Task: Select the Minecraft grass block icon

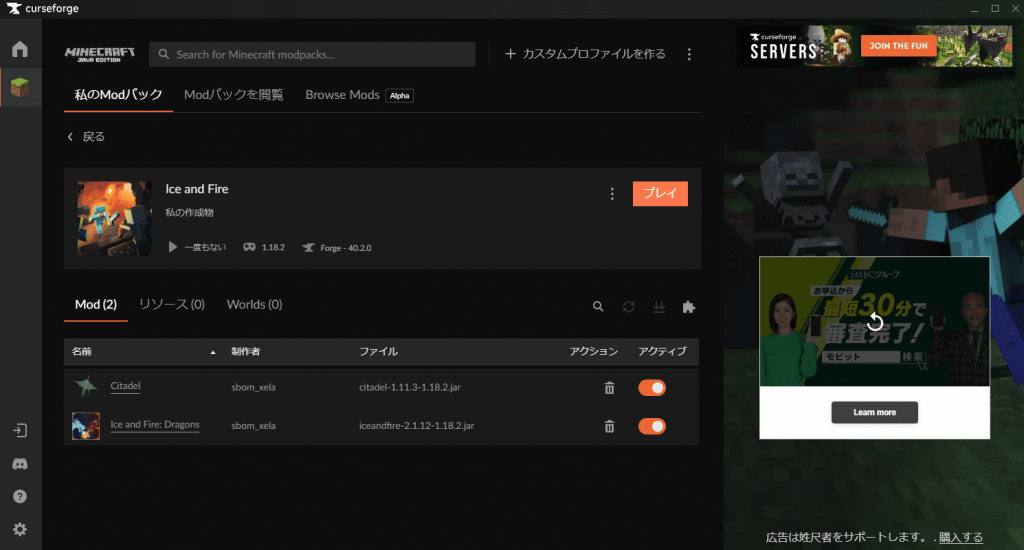Action: (20, 88)
